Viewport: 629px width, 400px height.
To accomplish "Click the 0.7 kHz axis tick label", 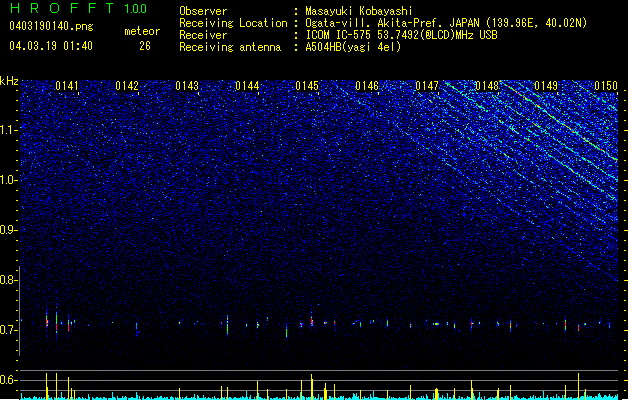I will coord(8,330).
